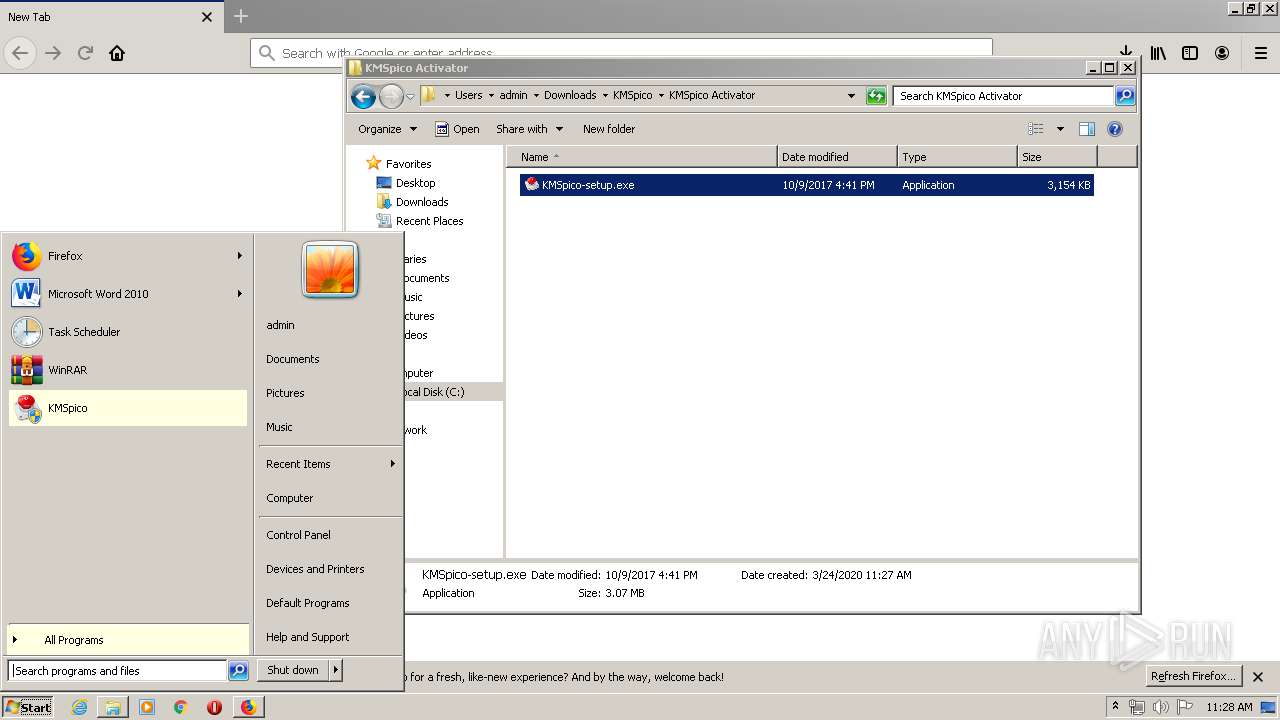This screenshot has width=1280, height=720.
Task: Click the Windows Media Player taskbar icon
Action: 147,707
